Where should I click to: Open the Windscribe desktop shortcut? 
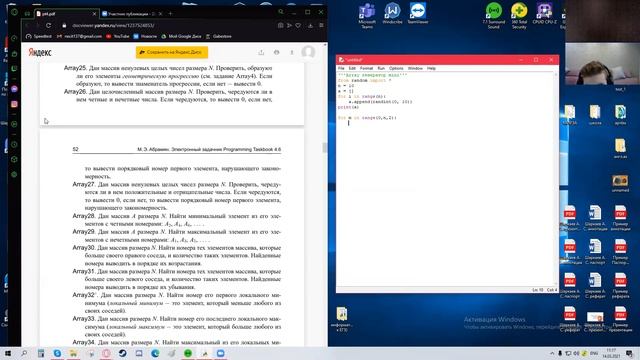[x=392, y=13]
